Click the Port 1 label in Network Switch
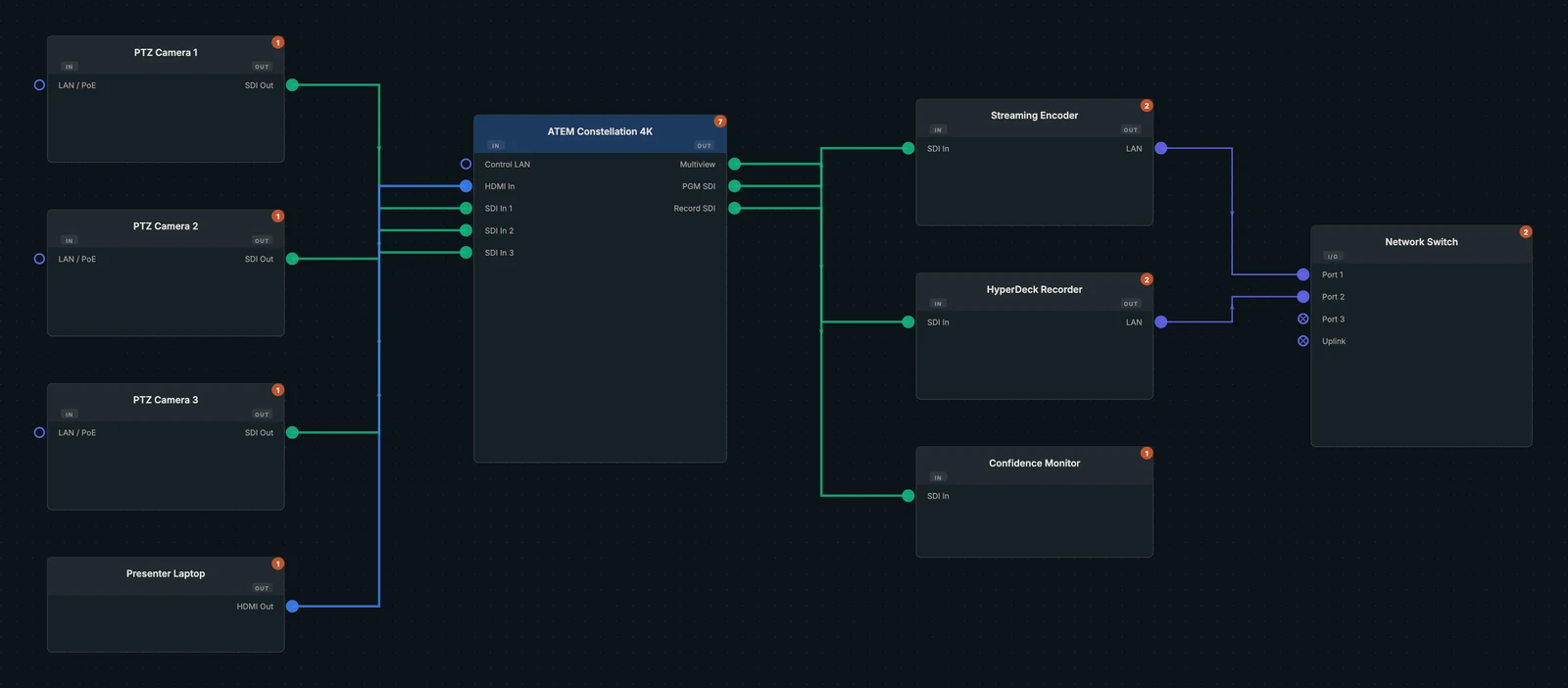 (x=1333, y=274)
